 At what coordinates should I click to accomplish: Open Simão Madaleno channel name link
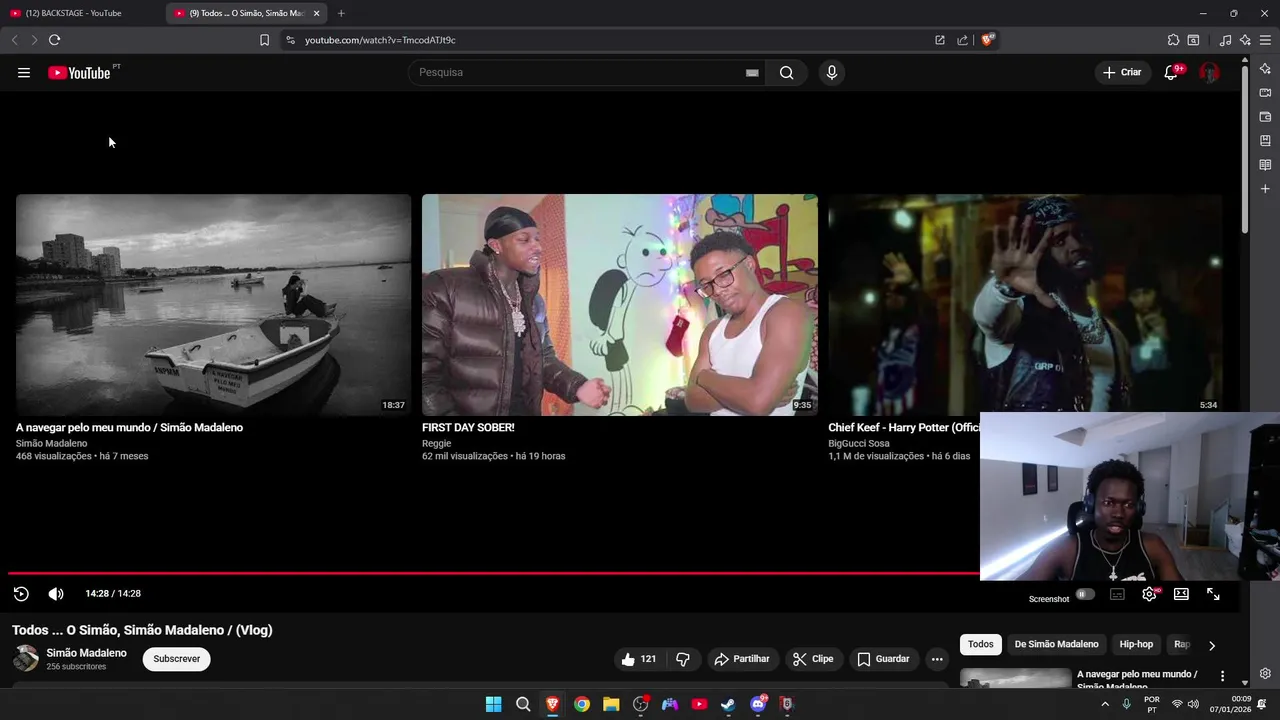(x=87, y=653)
